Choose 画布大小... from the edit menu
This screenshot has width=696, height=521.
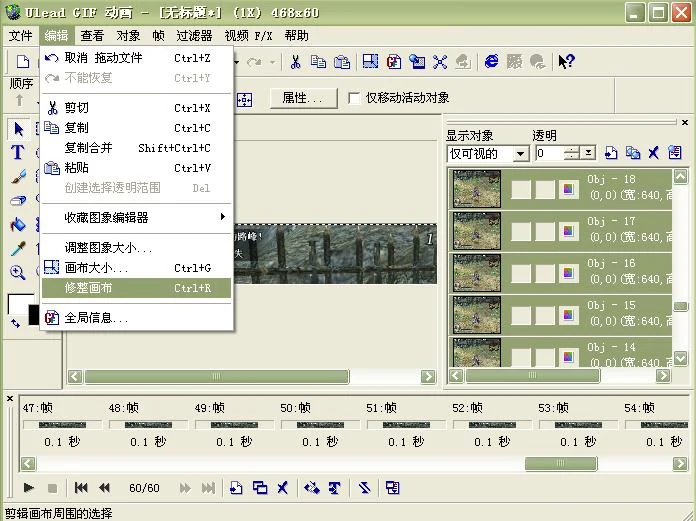pyautogui.click(x=137, y=268)
